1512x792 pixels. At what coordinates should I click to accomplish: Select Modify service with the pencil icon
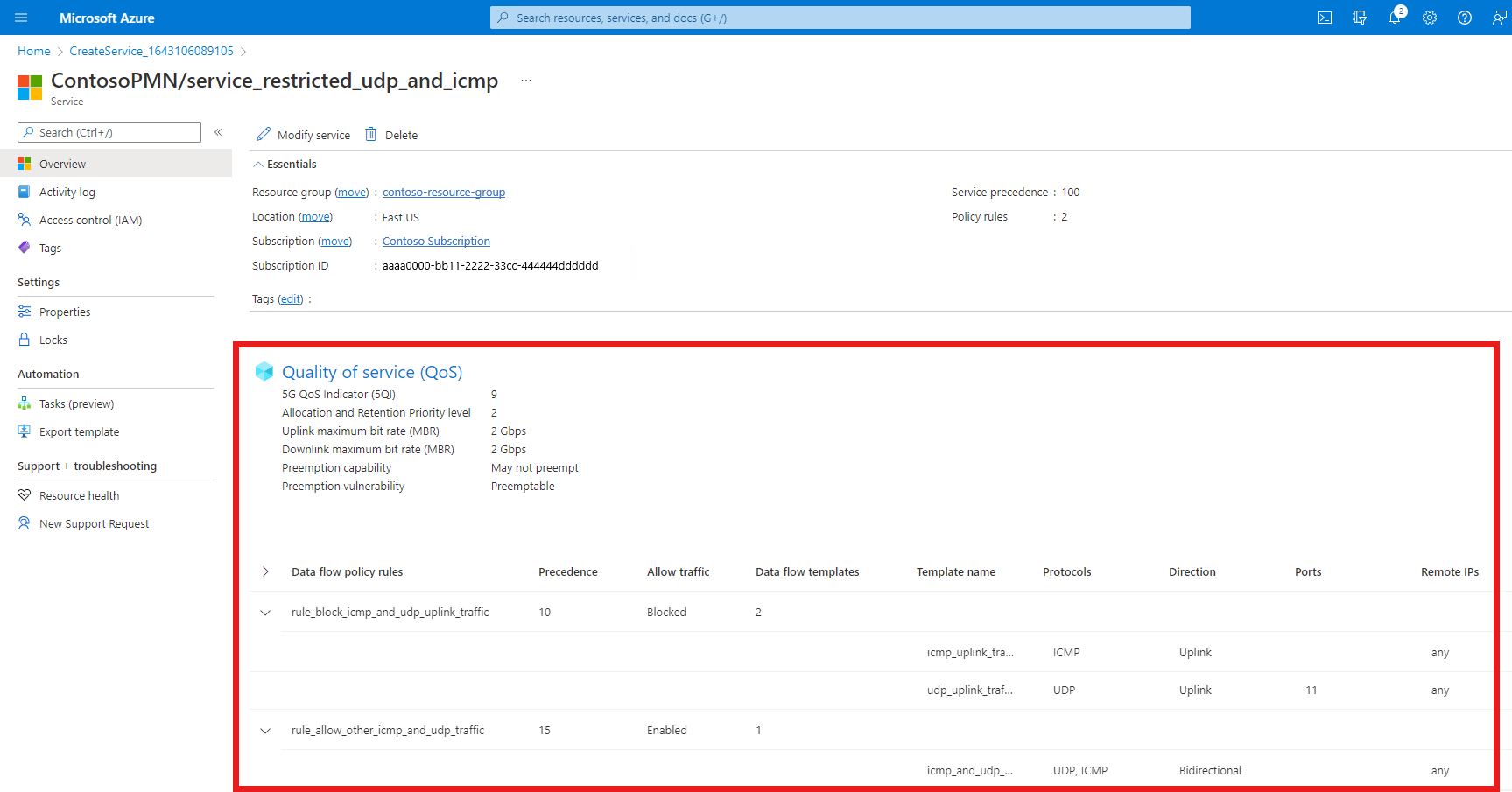[x=302, y=134]
